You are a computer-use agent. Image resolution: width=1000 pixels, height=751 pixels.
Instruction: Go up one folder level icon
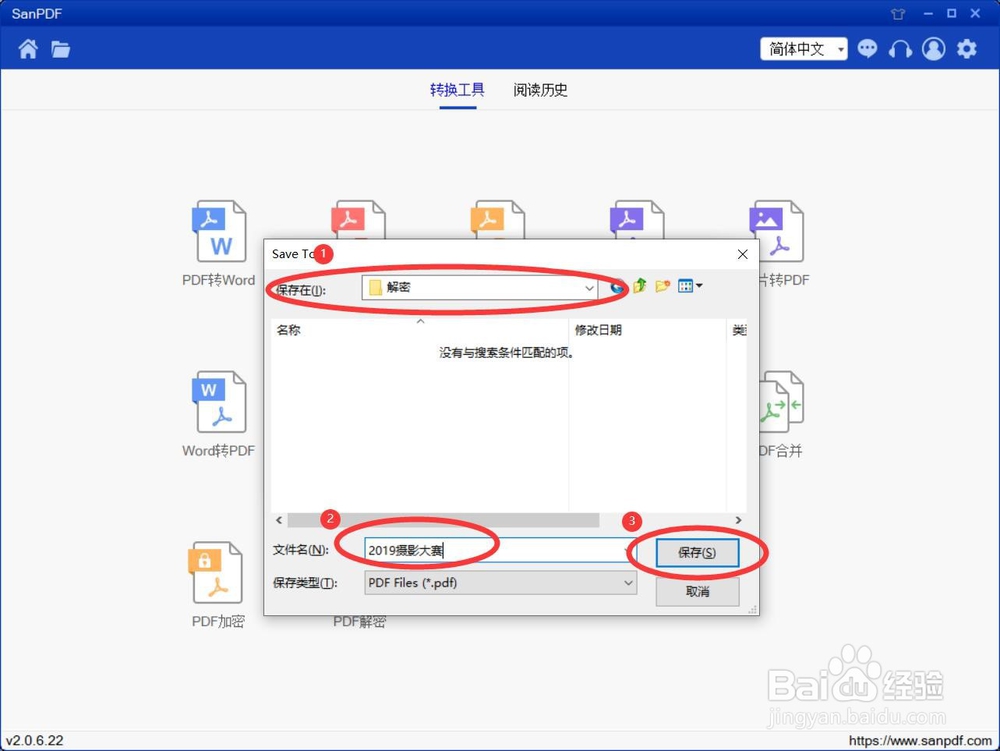pos(639,286)
